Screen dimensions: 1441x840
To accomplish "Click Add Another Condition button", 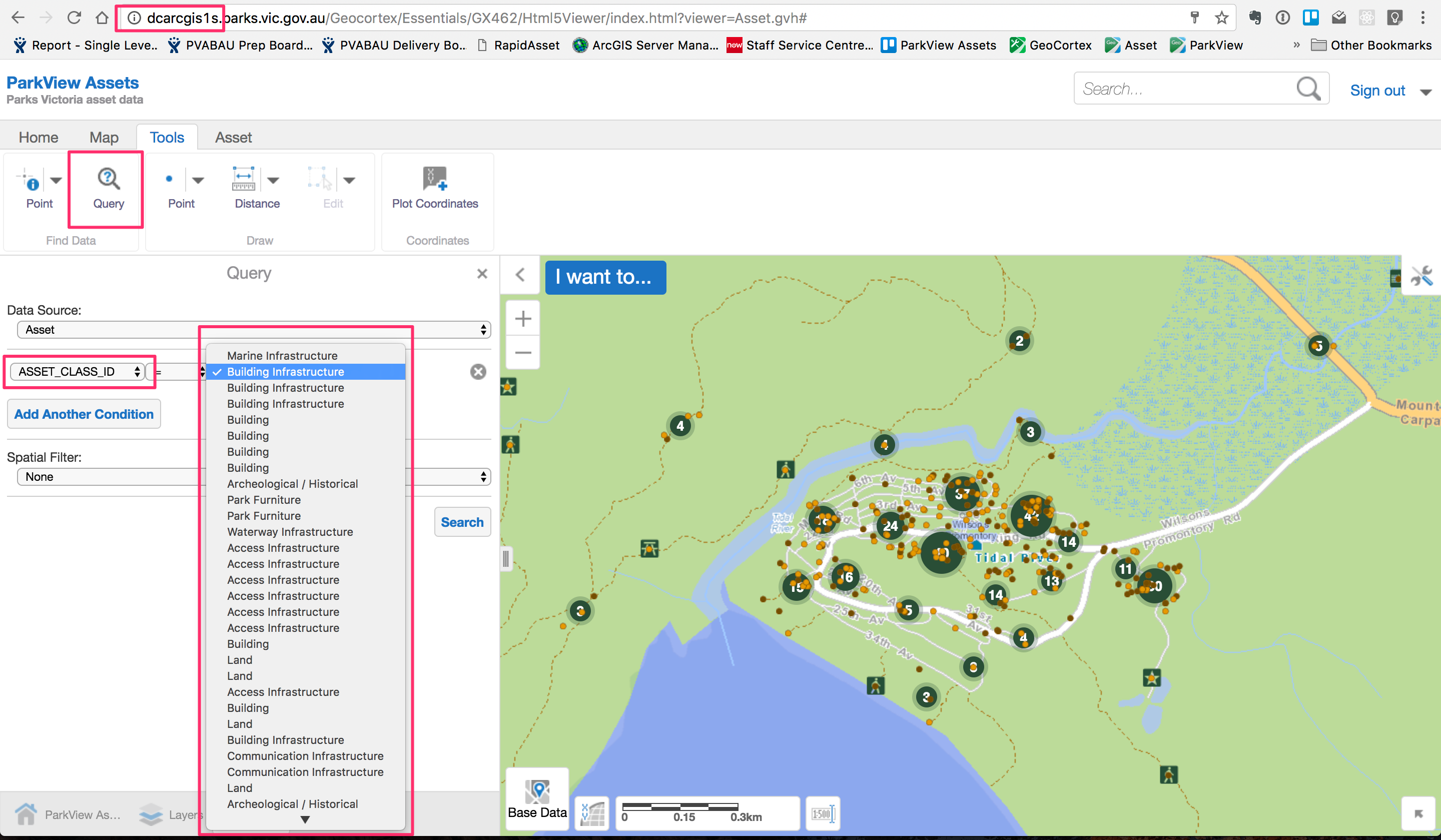I will pos(84,414).
